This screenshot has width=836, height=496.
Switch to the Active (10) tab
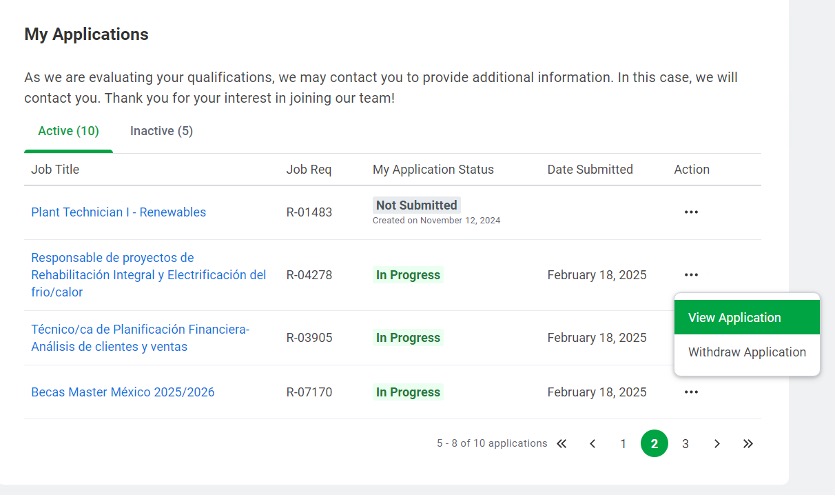click(68, 131)
